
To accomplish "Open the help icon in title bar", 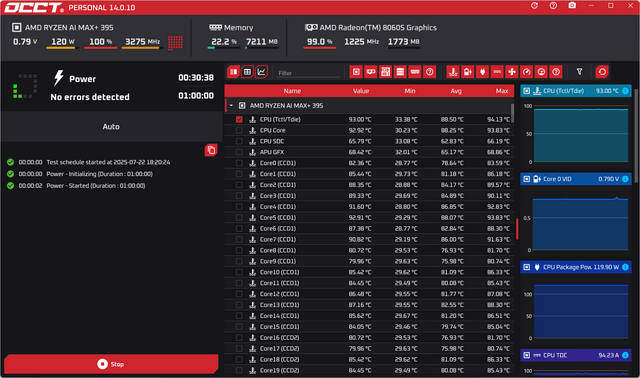I will tap(553, 6).
